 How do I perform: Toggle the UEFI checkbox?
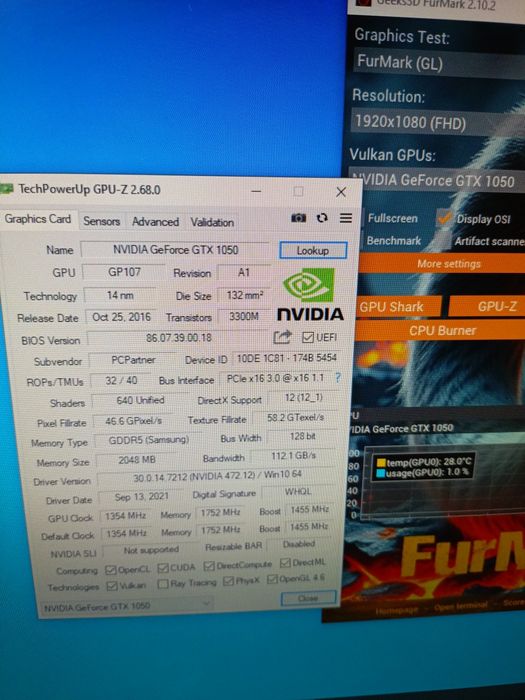(308, 338)
